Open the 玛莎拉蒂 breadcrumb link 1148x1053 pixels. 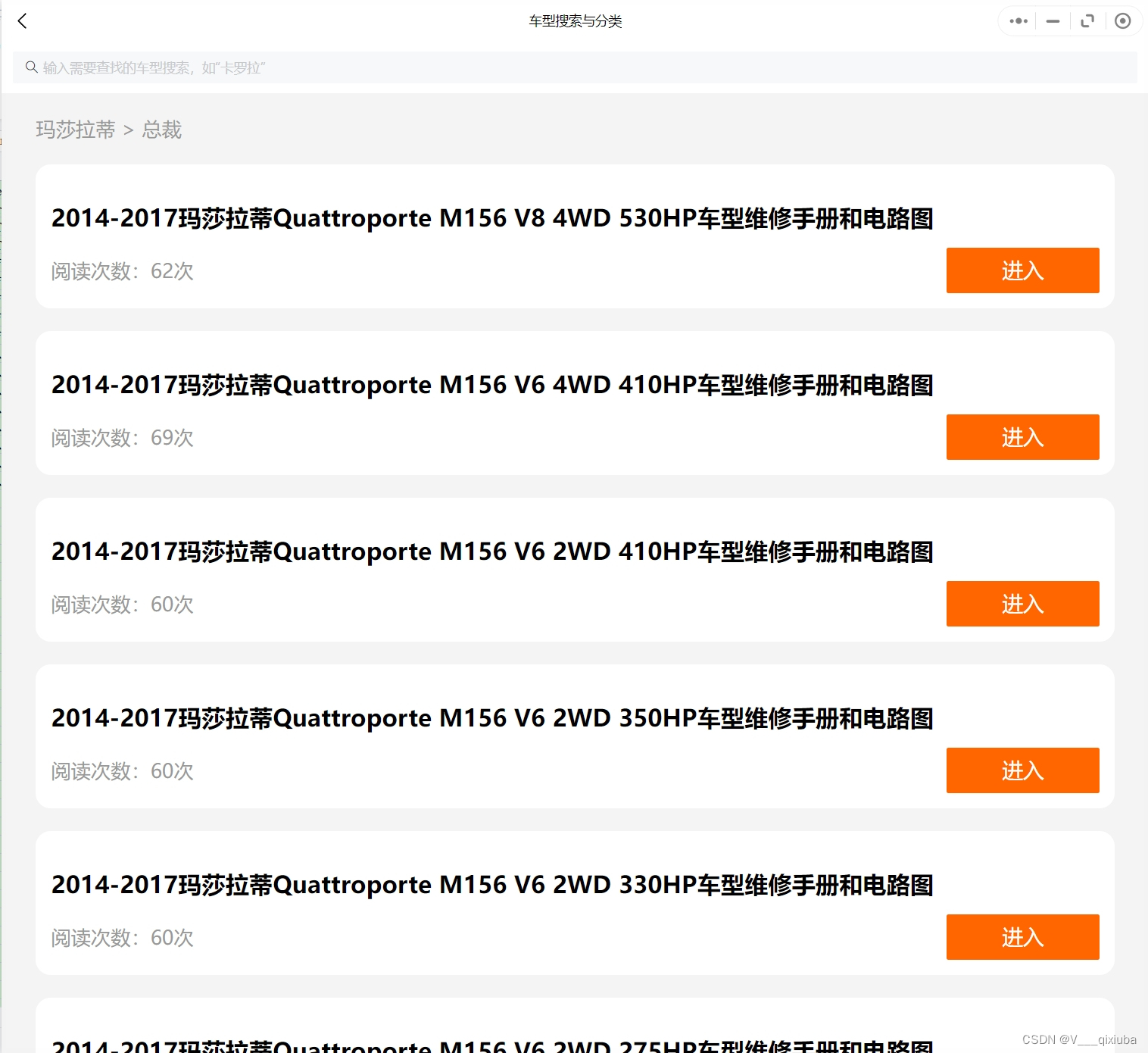(x=76, y=130)
